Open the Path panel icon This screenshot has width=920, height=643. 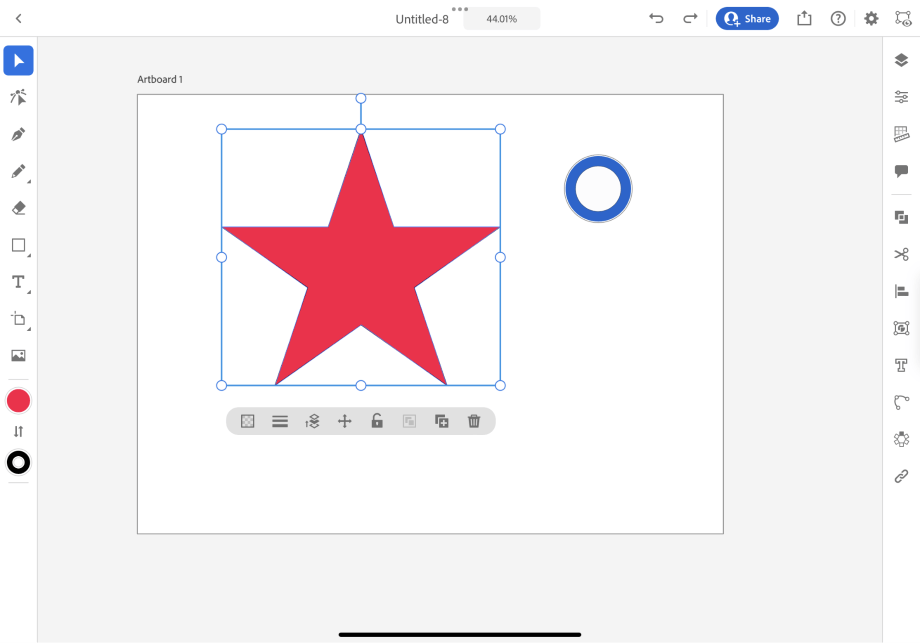click(x=901, y=402)
